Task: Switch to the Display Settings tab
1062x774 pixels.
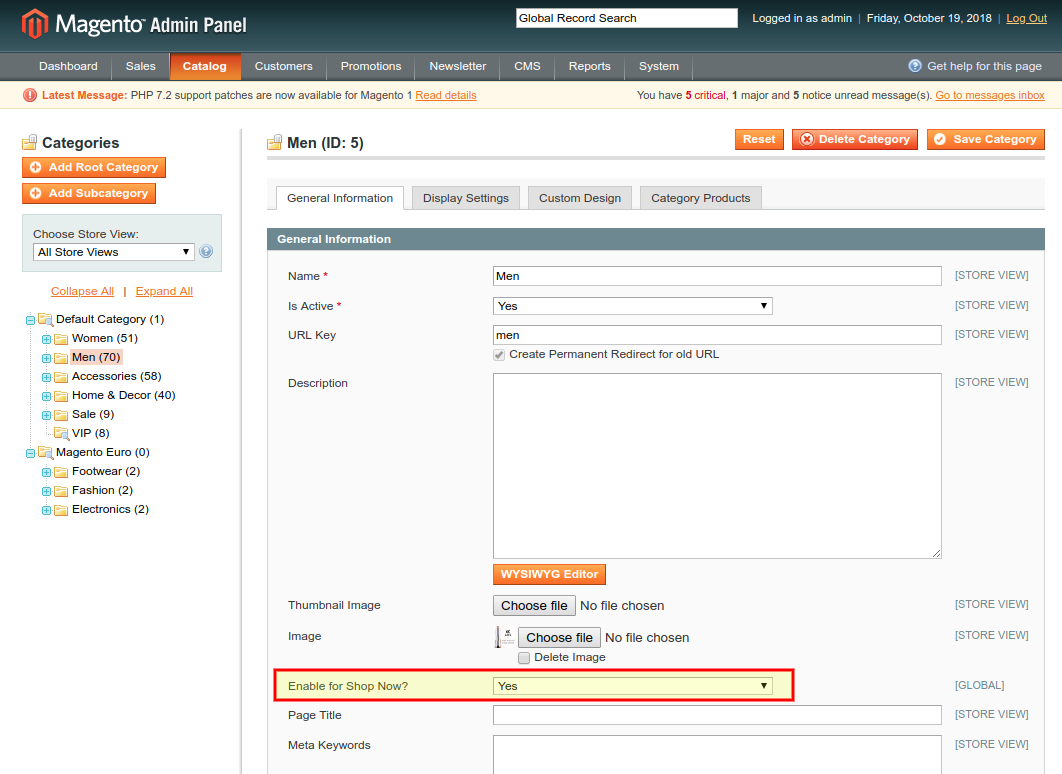Action: pos(466,198)
